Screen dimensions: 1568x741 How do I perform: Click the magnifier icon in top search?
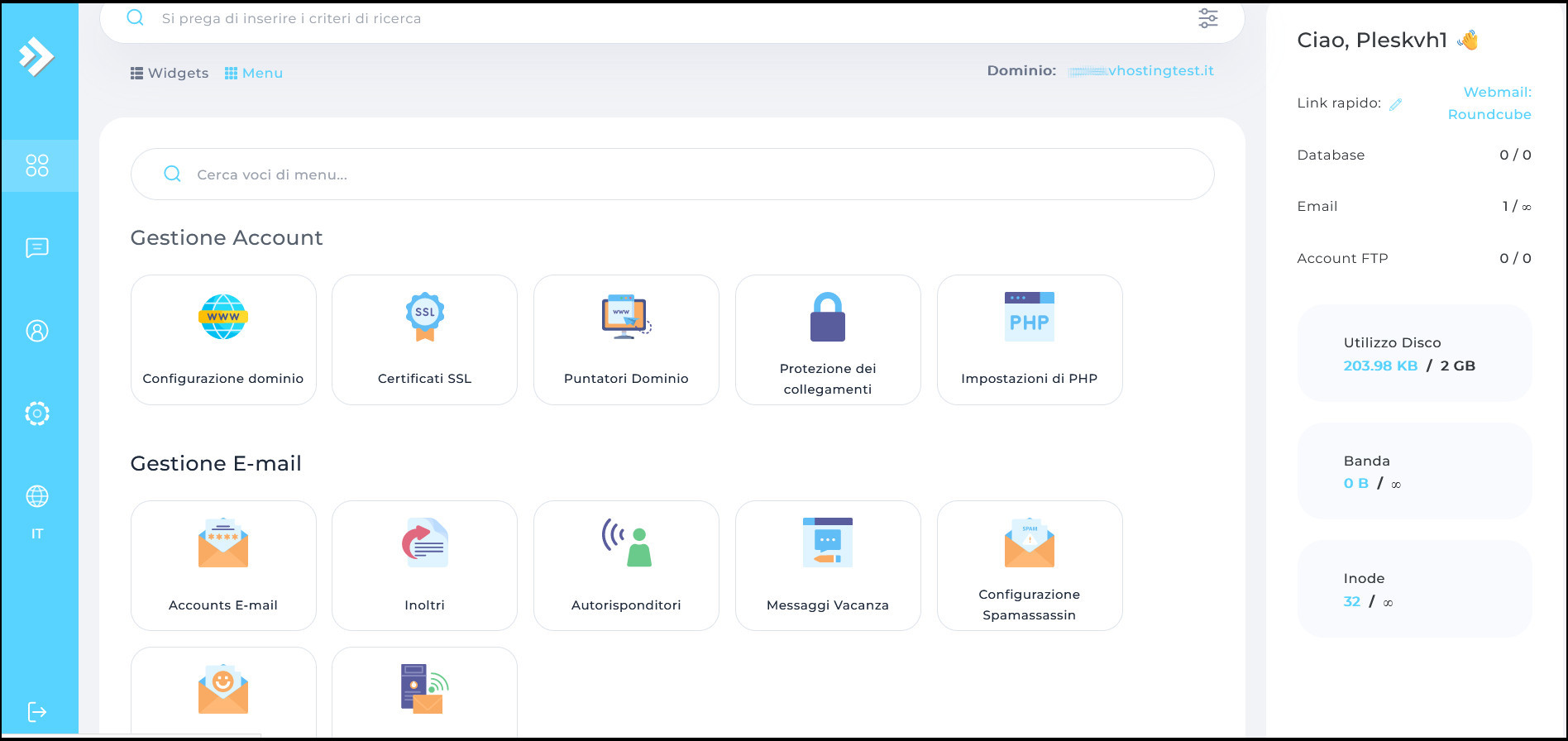coord(136,17)
